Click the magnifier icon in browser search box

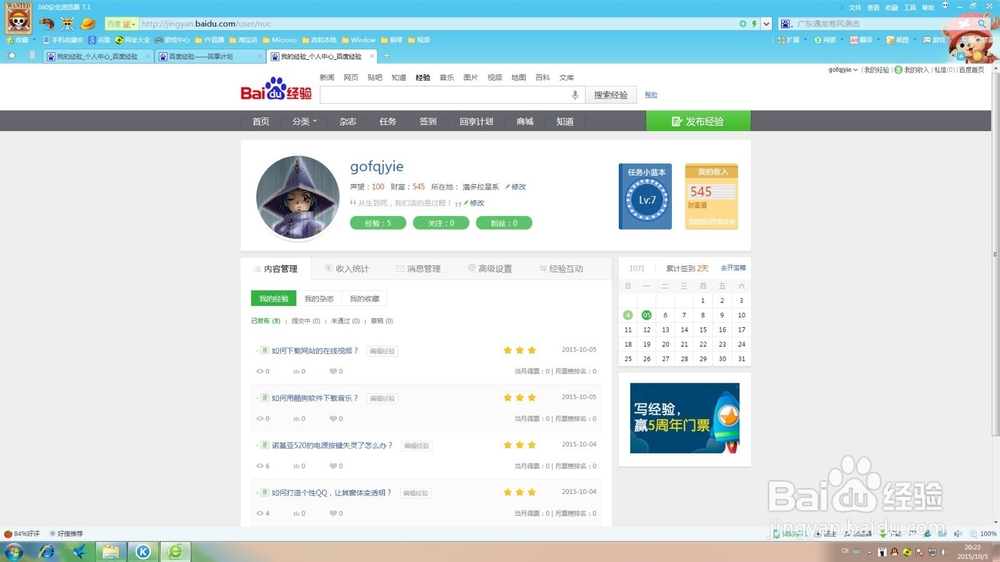(983, 24)
